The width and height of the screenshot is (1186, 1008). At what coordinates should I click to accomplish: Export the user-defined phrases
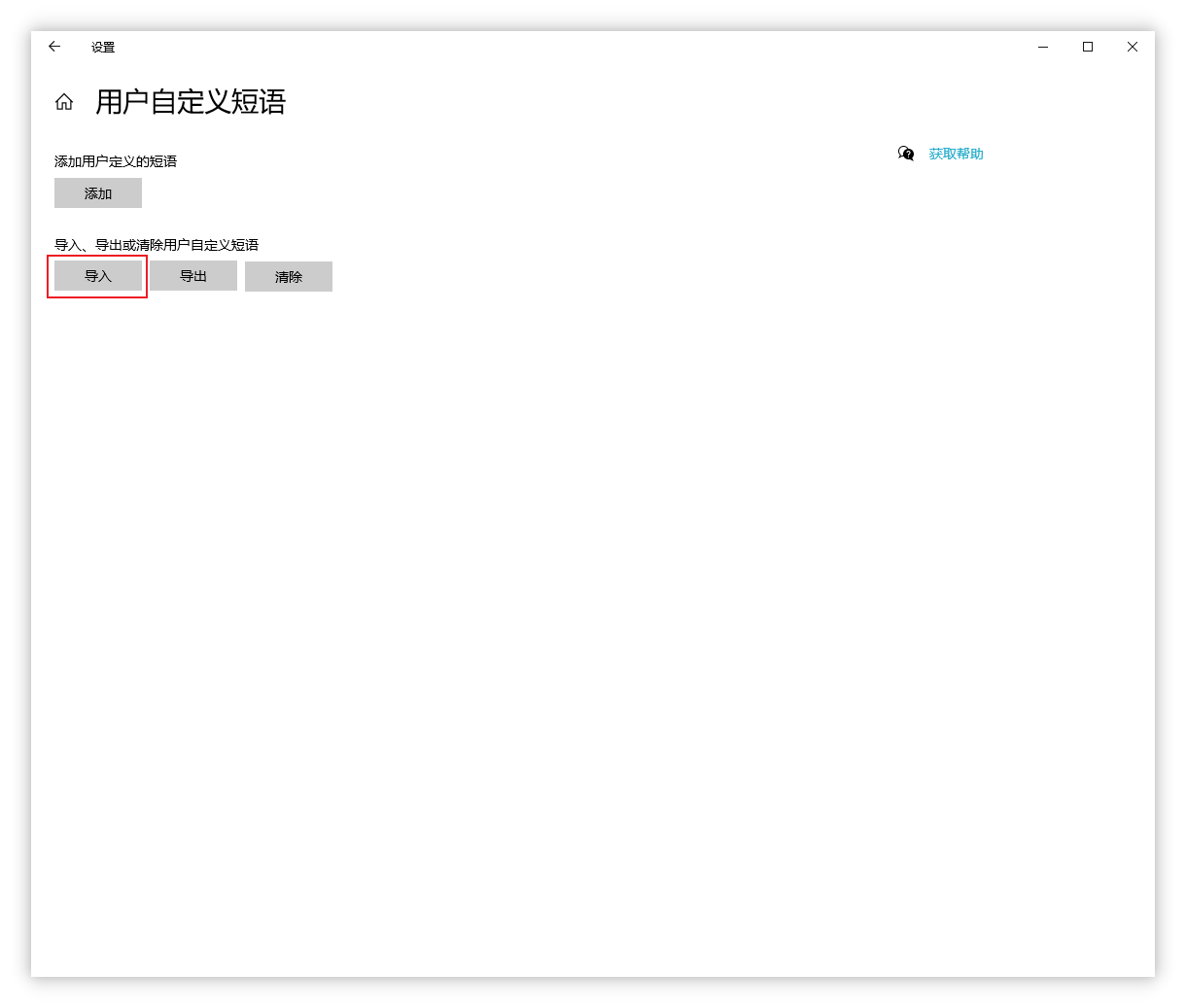(x=193, y=276)
